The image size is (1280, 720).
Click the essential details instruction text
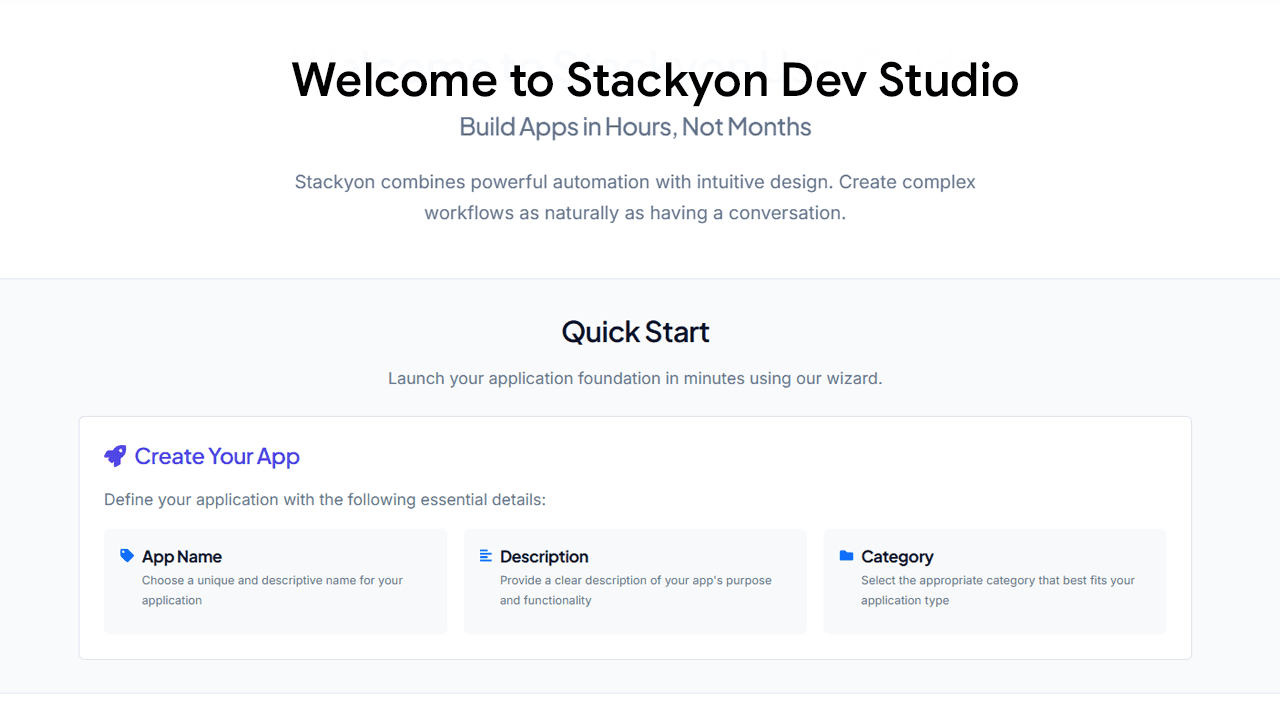325,499
